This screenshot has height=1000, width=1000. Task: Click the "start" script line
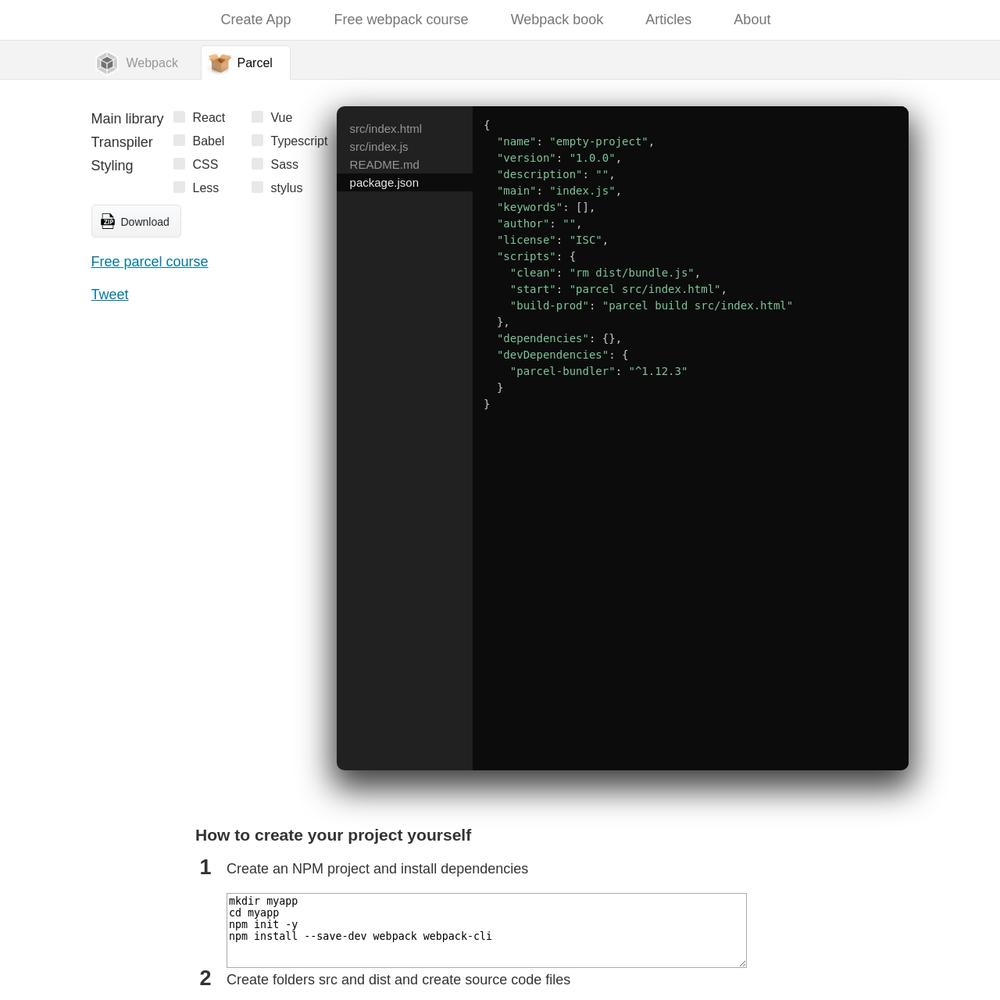pos(618,289)
